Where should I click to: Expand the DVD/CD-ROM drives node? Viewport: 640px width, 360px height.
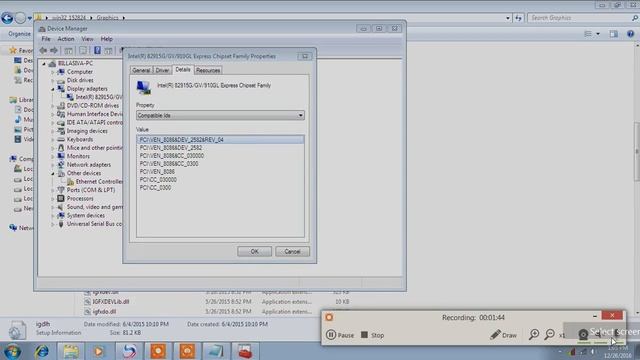click(x=53, y=106)
